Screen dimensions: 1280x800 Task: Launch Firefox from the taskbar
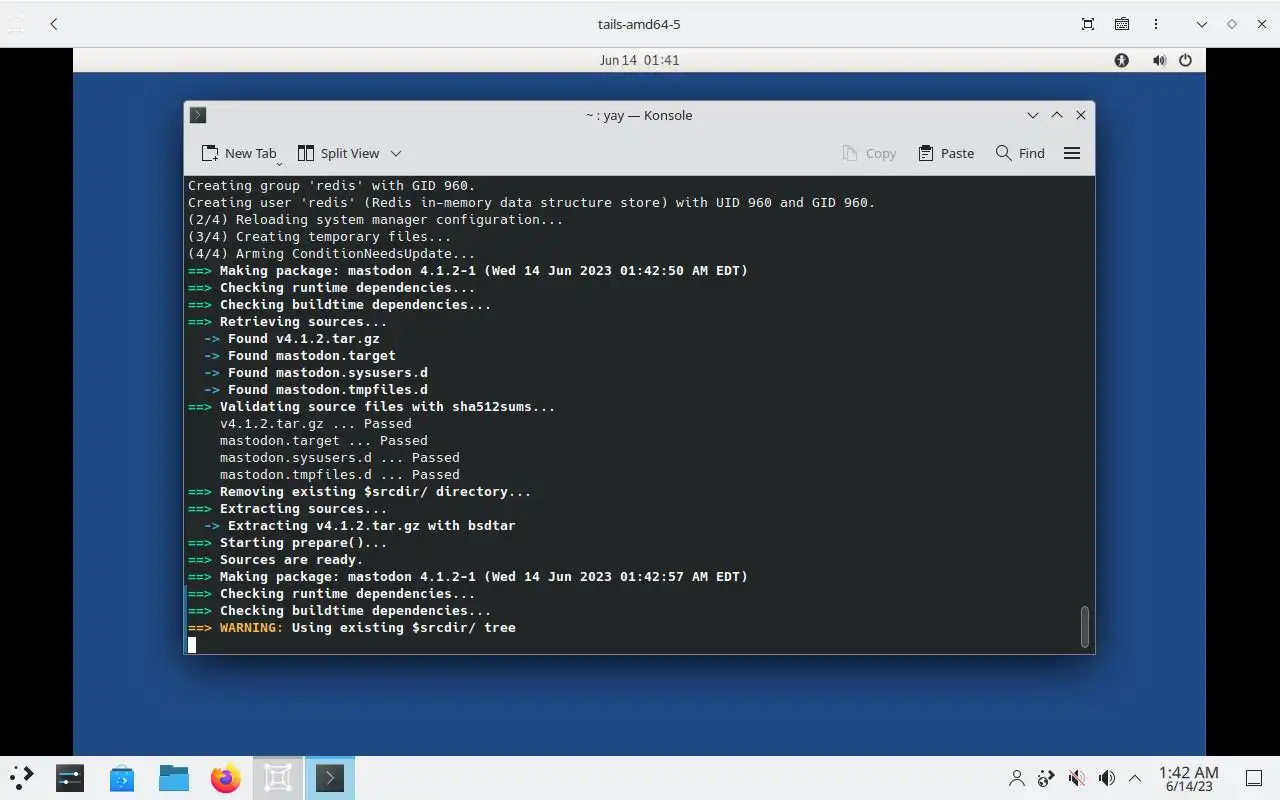226,778
